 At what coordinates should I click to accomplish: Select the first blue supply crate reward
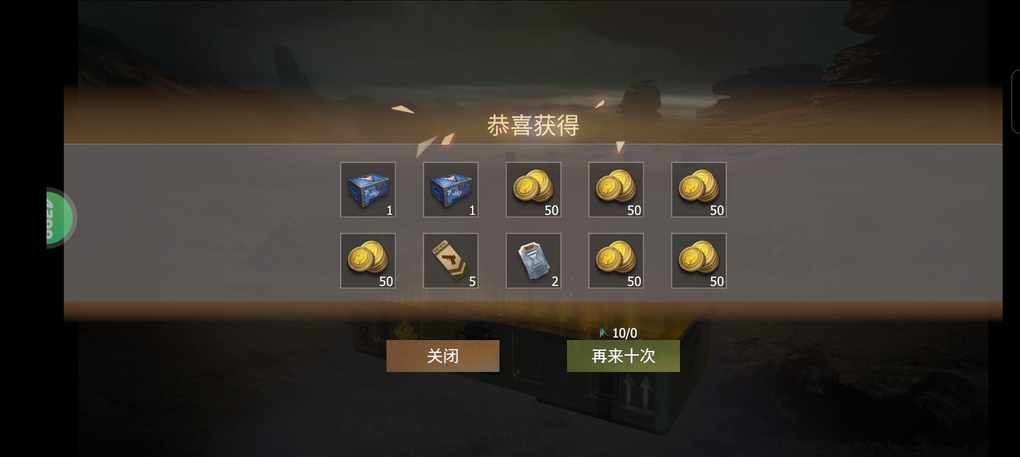368,189
